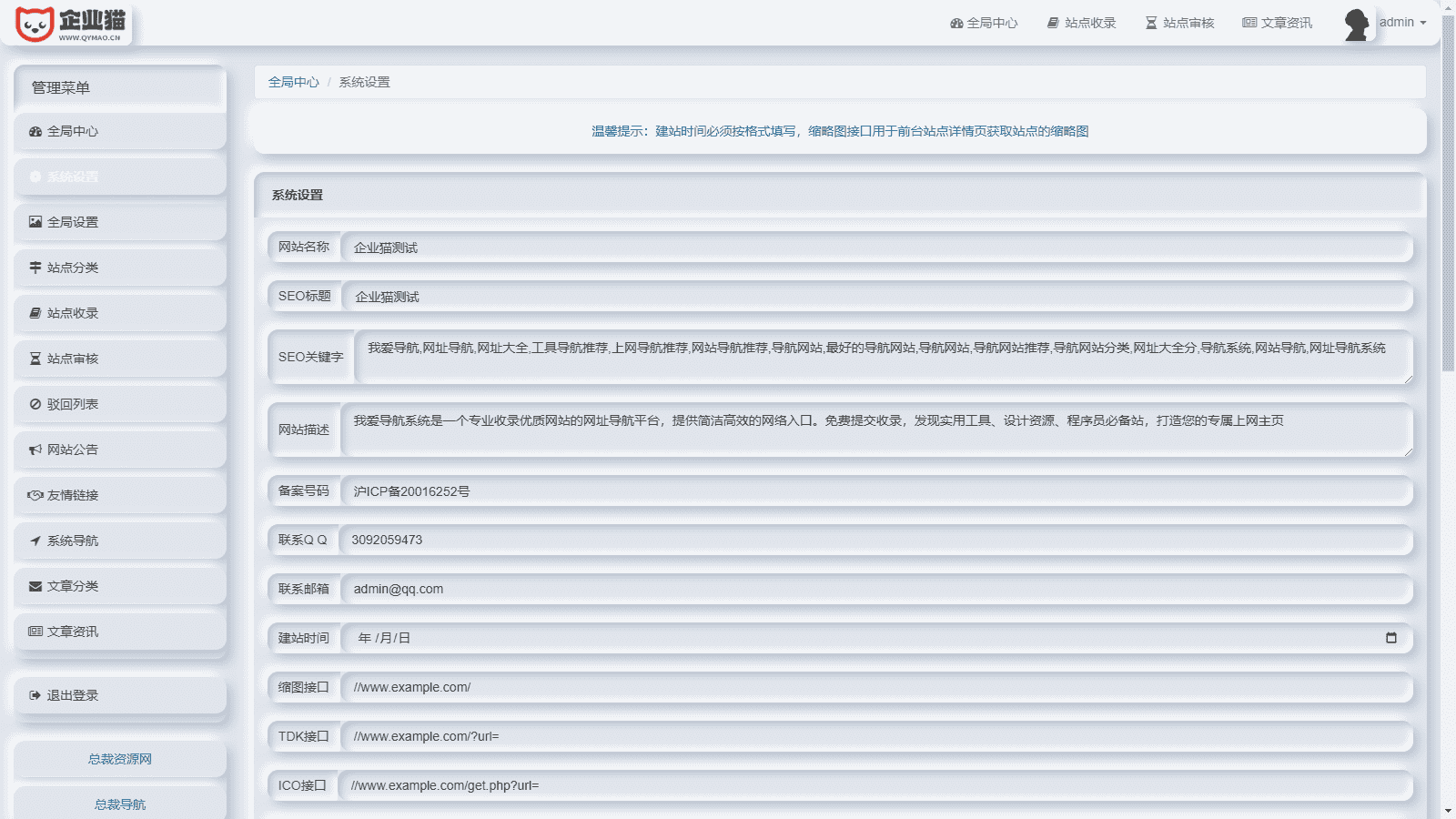Click the 网站名称 input field
The width and height of the screenshot is (1456, 819).
pyautogui.click(x=876, y=248)
